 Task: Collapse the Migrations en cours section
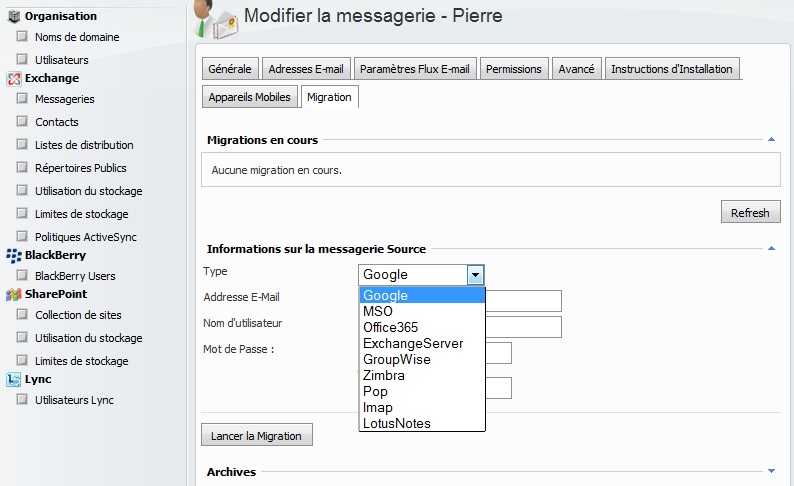[771, 141]
